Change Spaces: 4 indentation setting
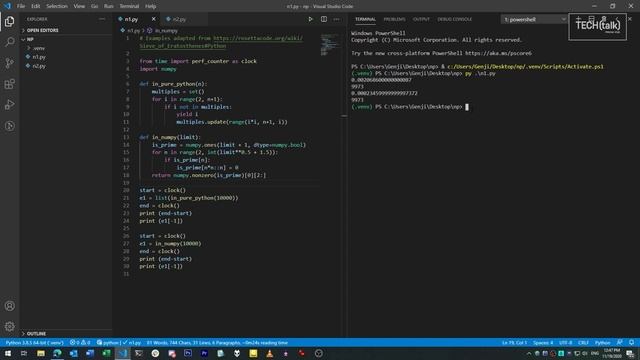 click(x=543, y=342)
